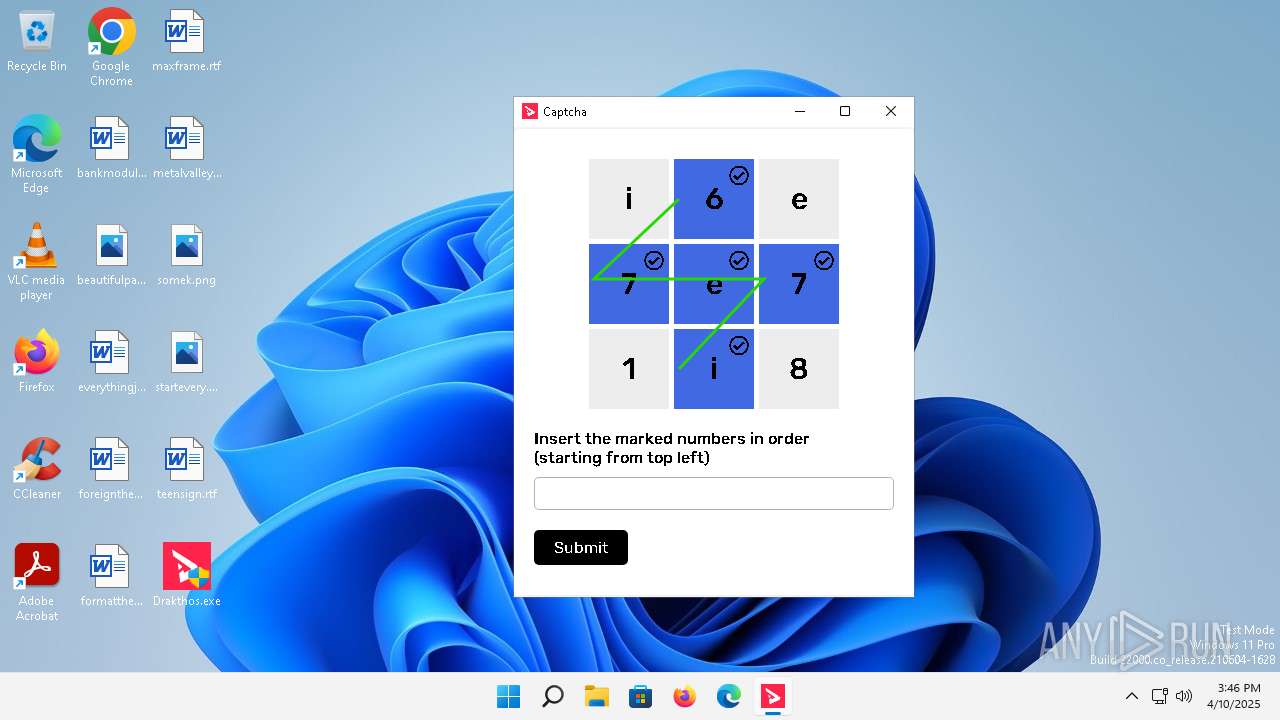Open volume control tray icon
Screen dimensions: 1280x720
(x=1184, y=696)
